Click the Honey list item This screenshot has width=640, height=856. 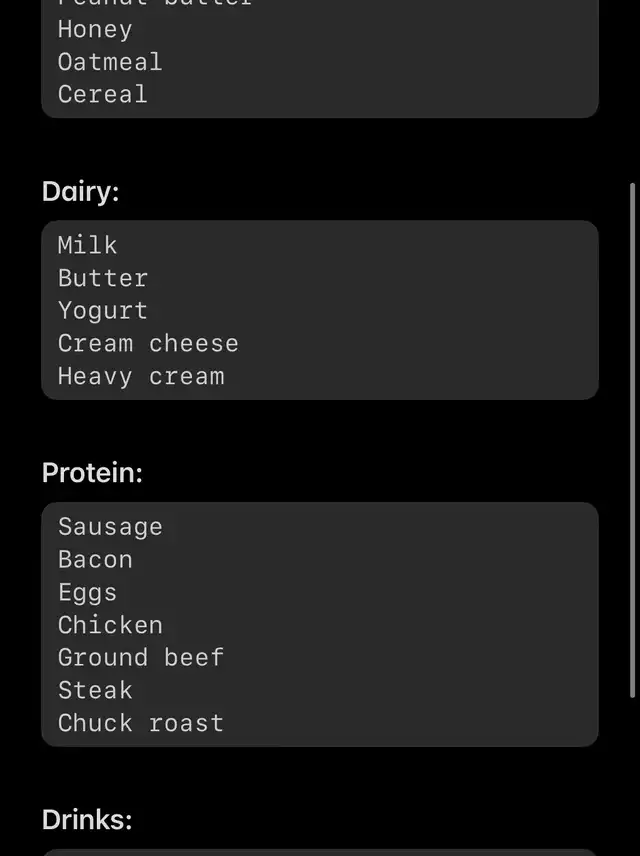pos(95,30)
